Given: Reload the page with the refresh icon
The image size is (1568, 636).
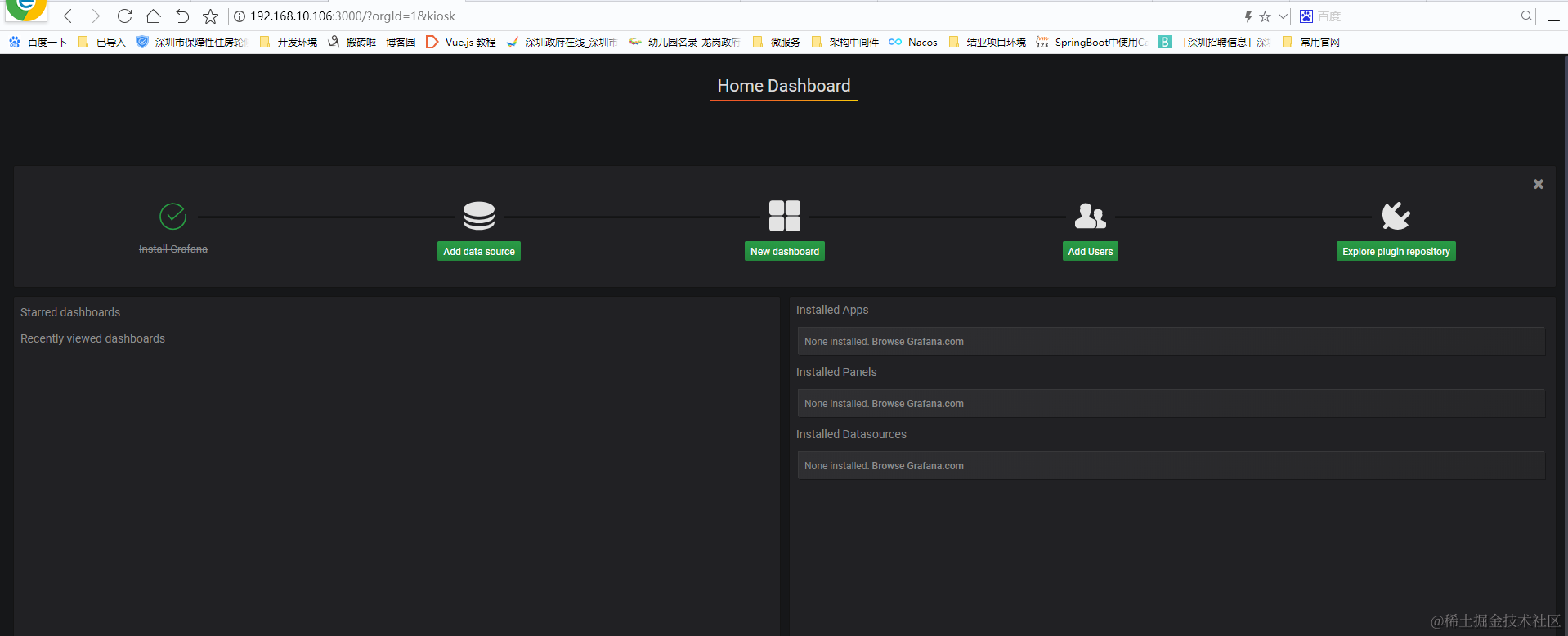Looking at the screenshot, I should point(124,16).
